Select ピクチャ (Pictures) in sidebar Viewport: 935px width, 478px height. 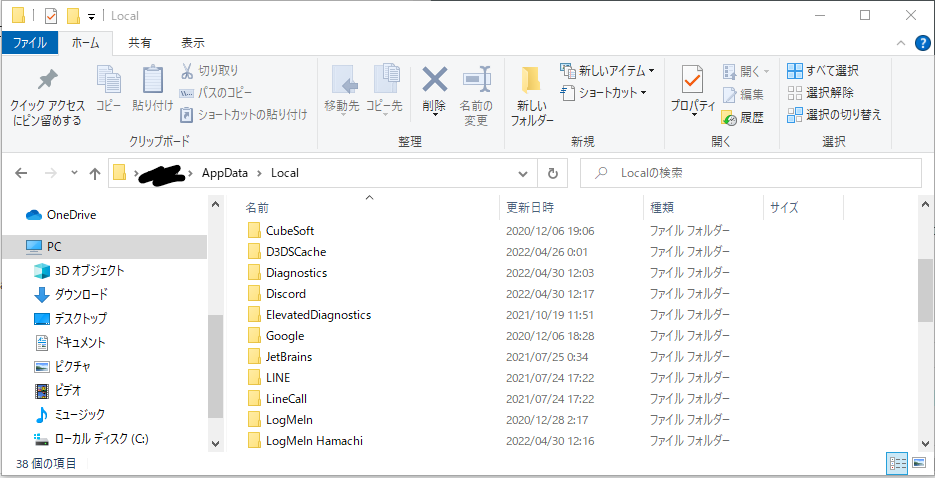[x=63, y=367]
